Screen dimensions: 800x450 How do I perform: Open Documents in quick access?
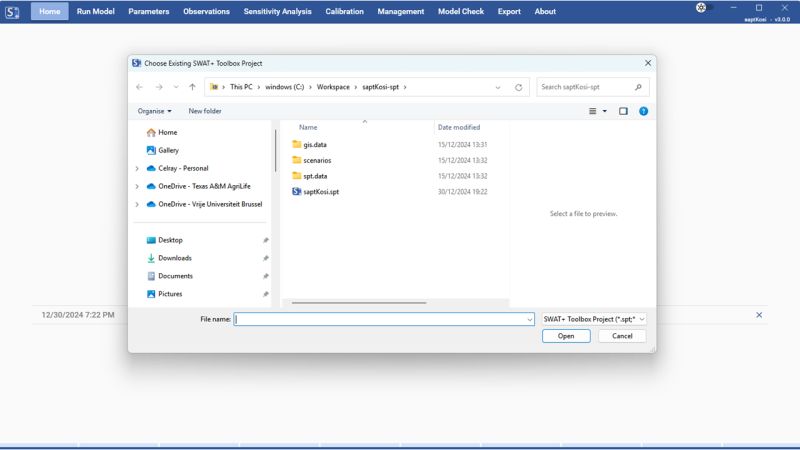175,276
